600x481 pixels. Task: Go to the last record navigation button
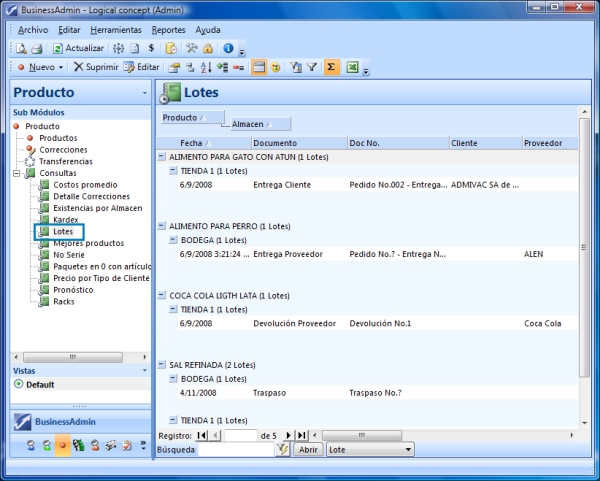coord(302,435)
